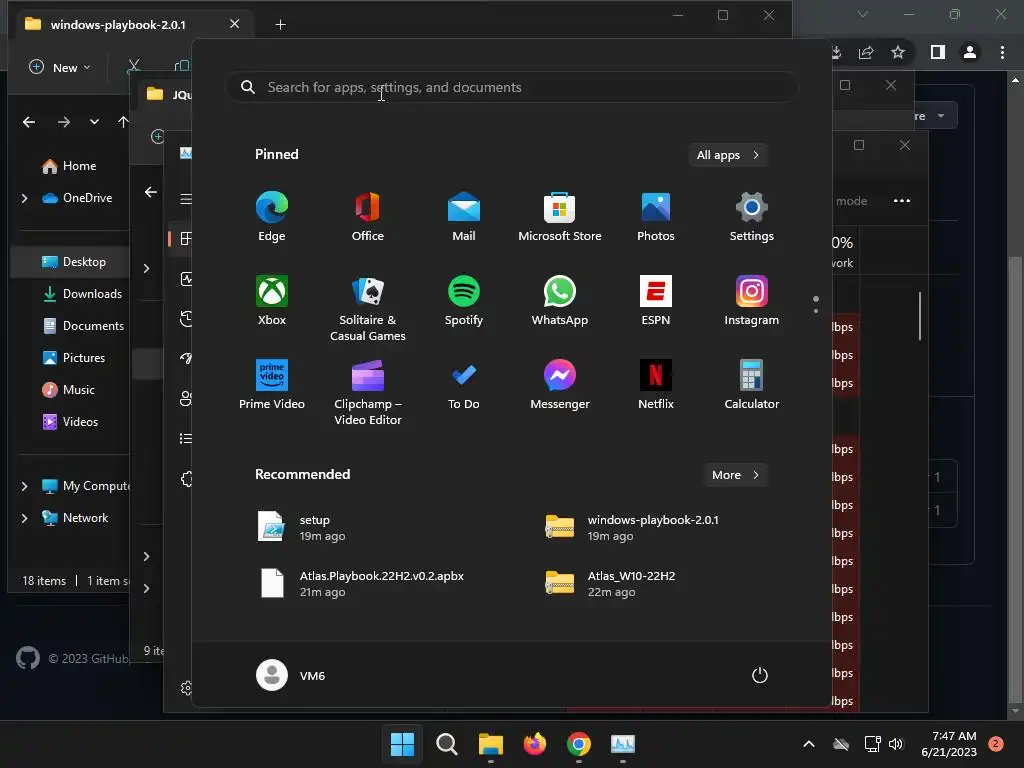Open Clipchamp Video Editor

(368, 392)
